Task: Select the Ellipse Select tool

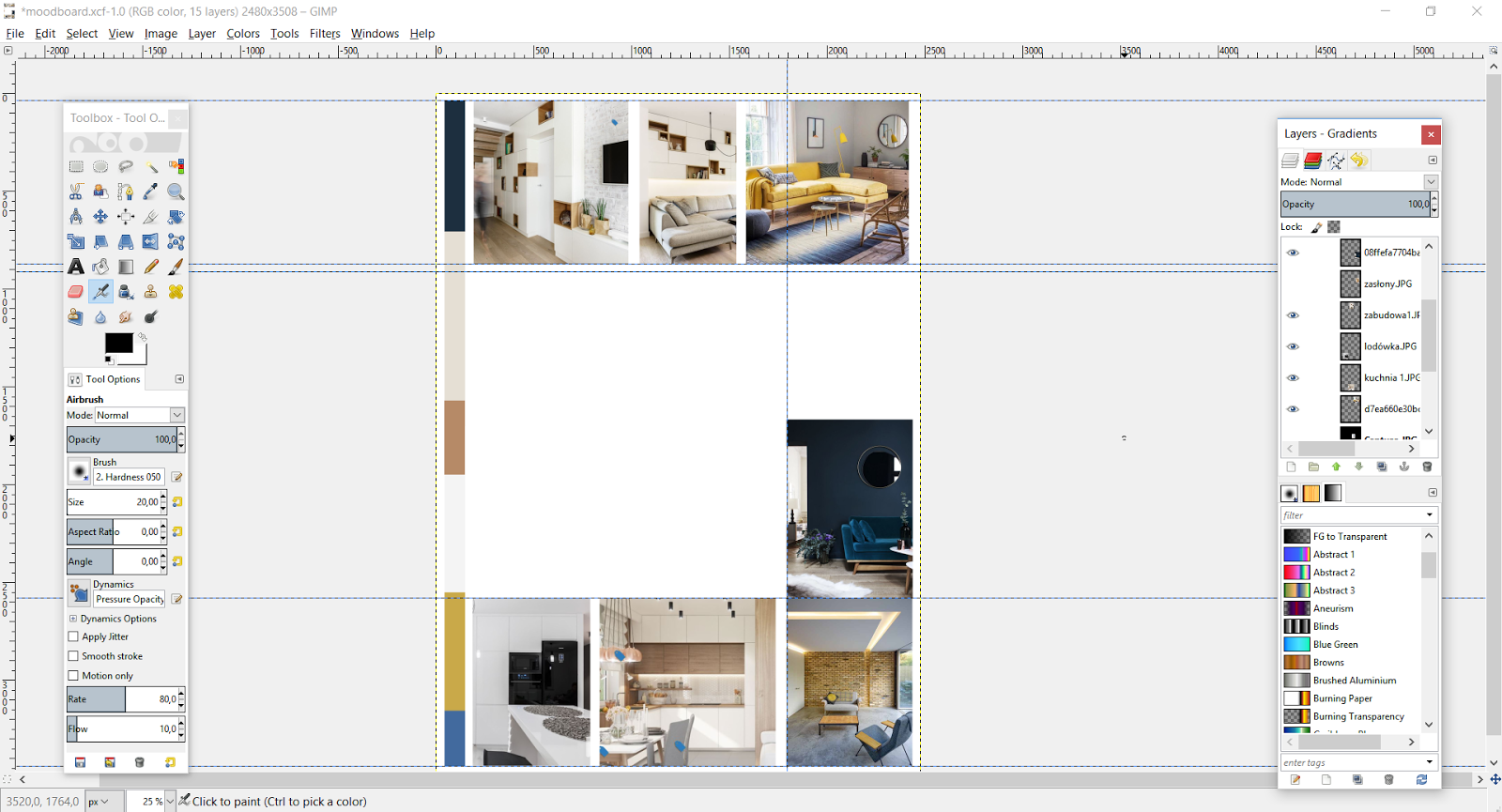Action: click(100, 166)
